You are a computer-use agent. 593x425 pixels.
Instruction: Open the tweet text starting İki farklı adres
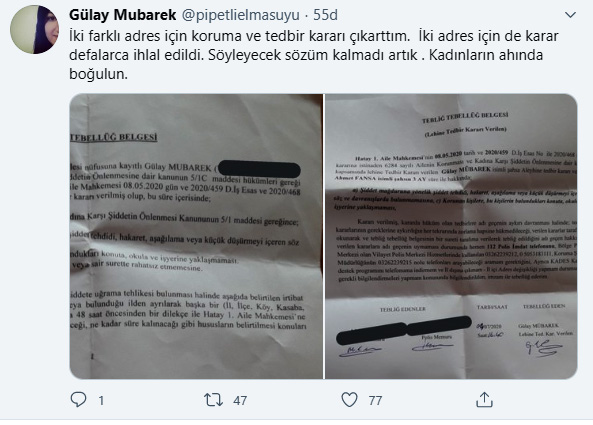click(x=314, y=55)
